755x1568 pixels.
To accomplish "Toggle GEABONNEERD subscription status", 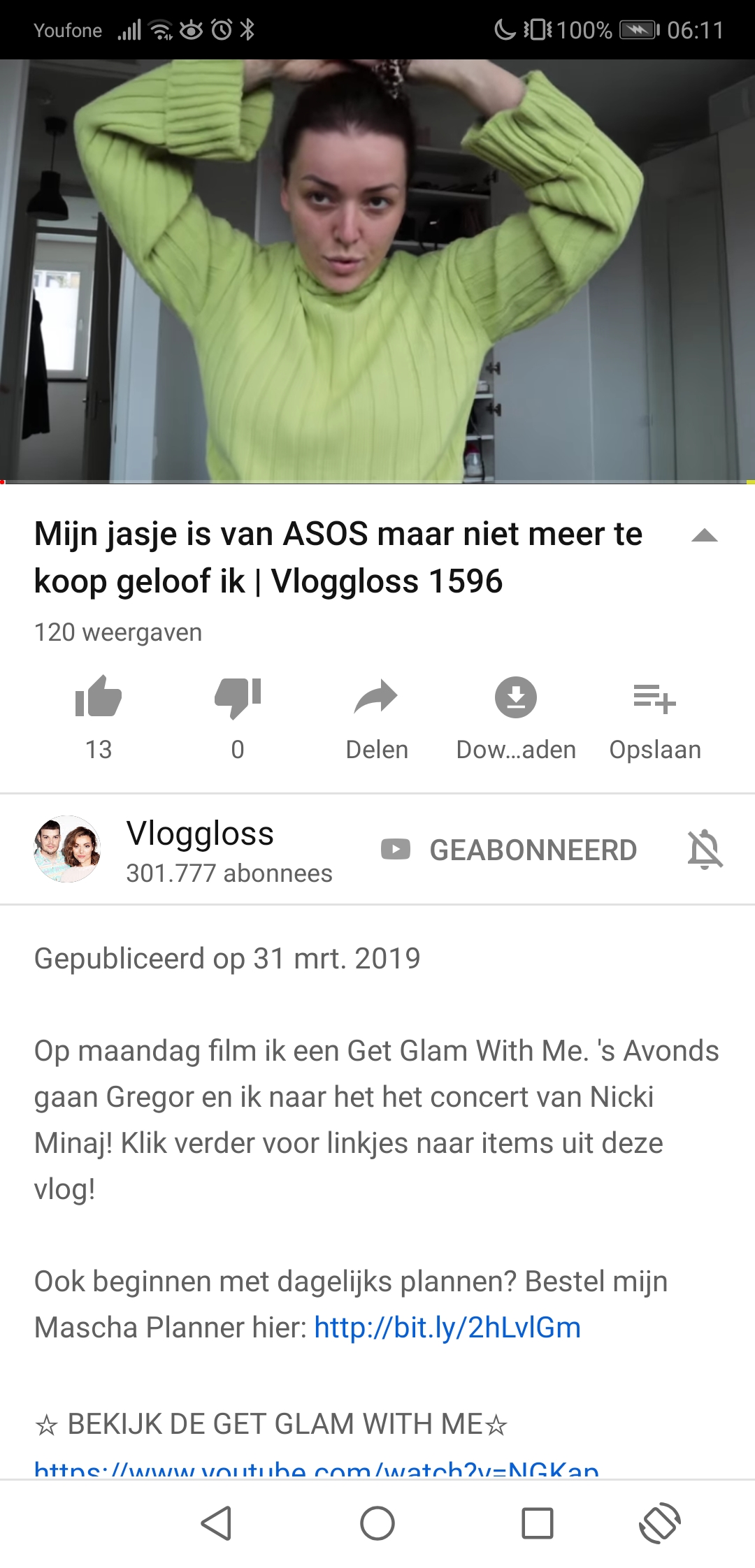I will [509, 850].
